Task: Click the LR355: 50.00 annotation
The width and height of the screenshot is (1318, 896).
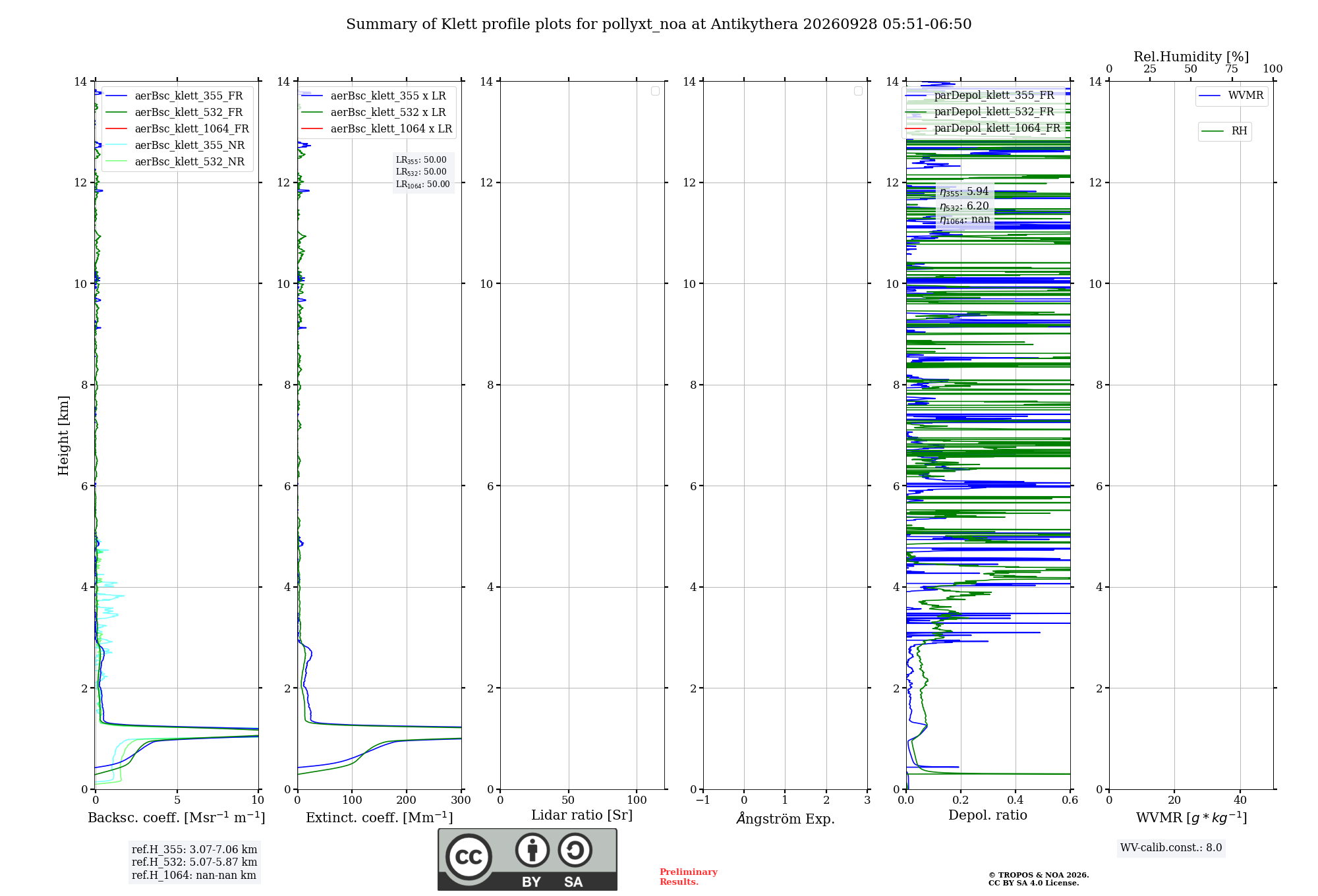Action: (421, 160)
